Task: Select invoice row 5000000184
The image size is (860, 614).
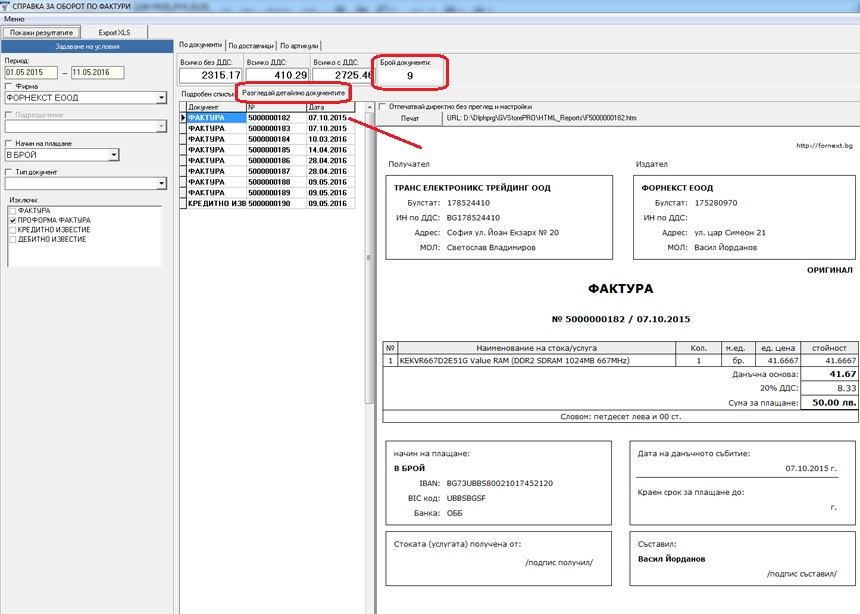Action: [x=269, y=139]
